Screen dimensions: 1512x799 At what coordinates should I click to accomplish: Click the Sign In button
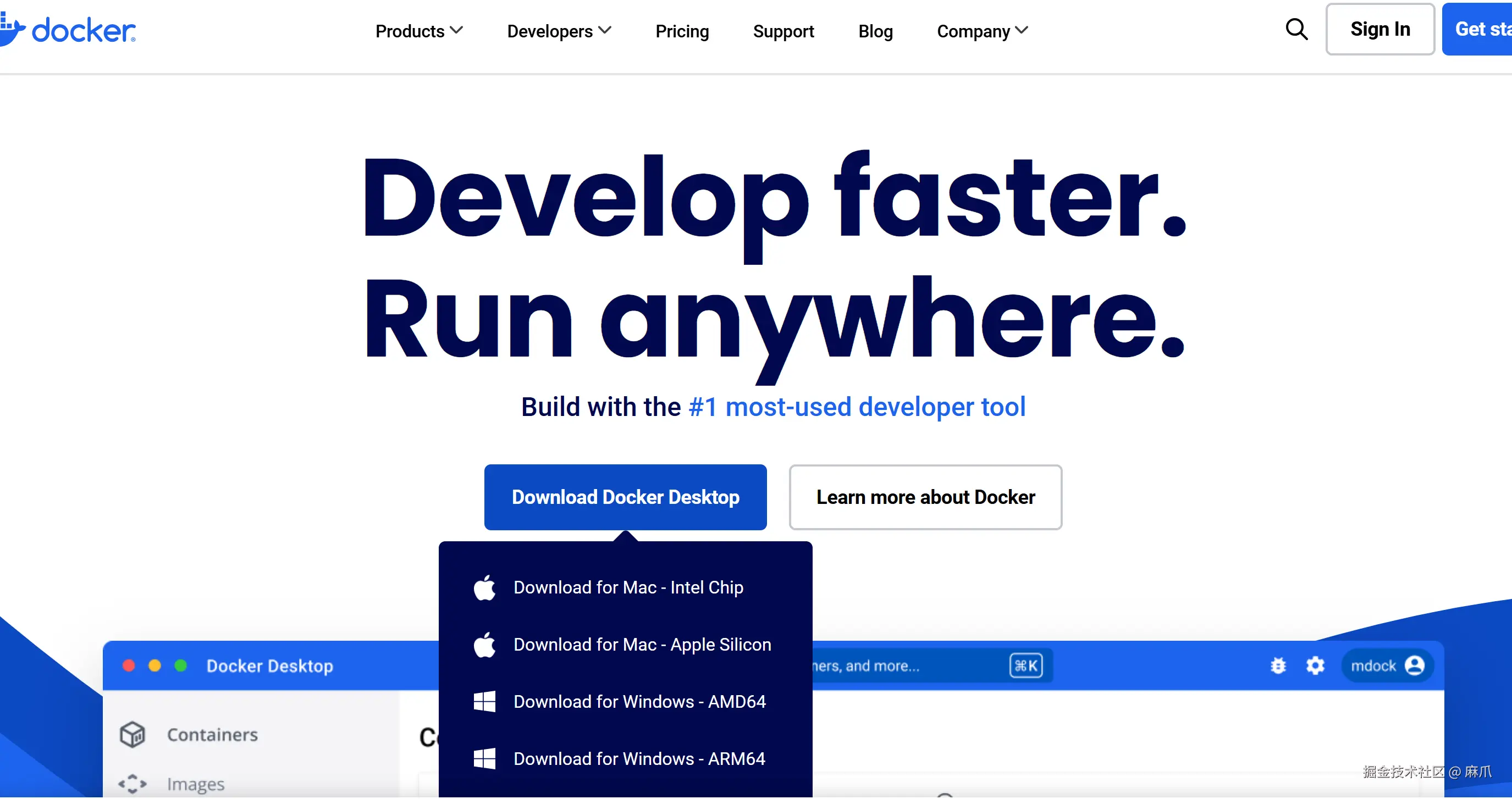click(1379, 29)
